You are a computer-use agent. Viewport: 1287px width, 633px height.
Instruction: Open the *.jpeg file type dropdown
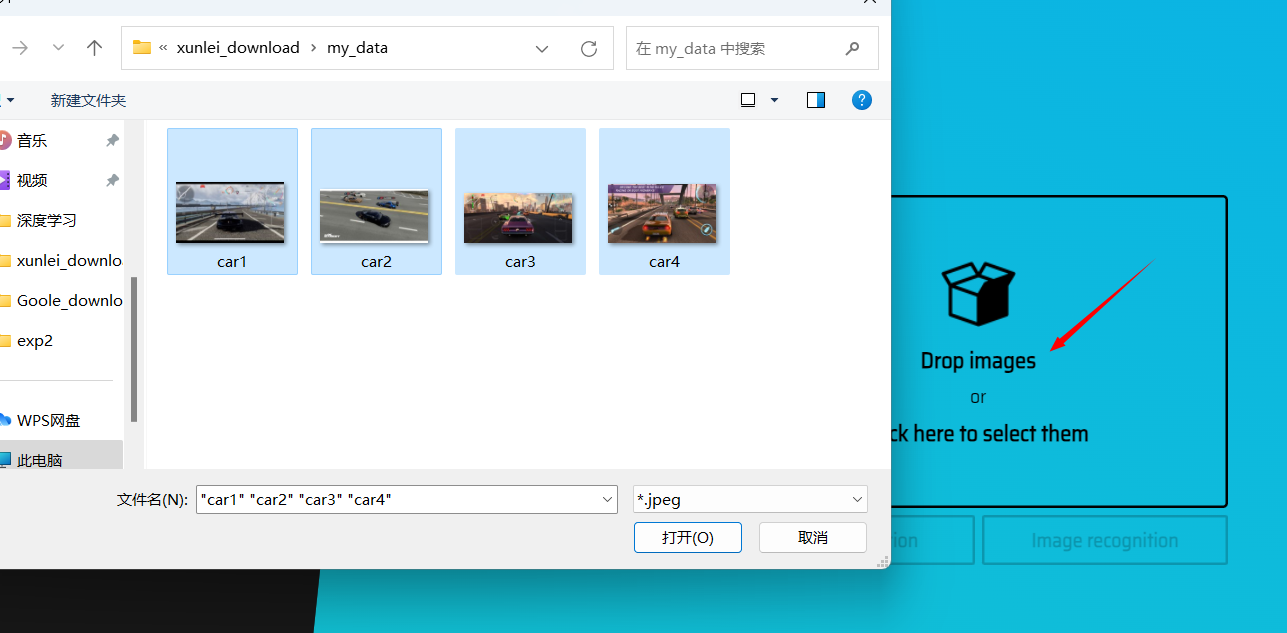[750, 499]
